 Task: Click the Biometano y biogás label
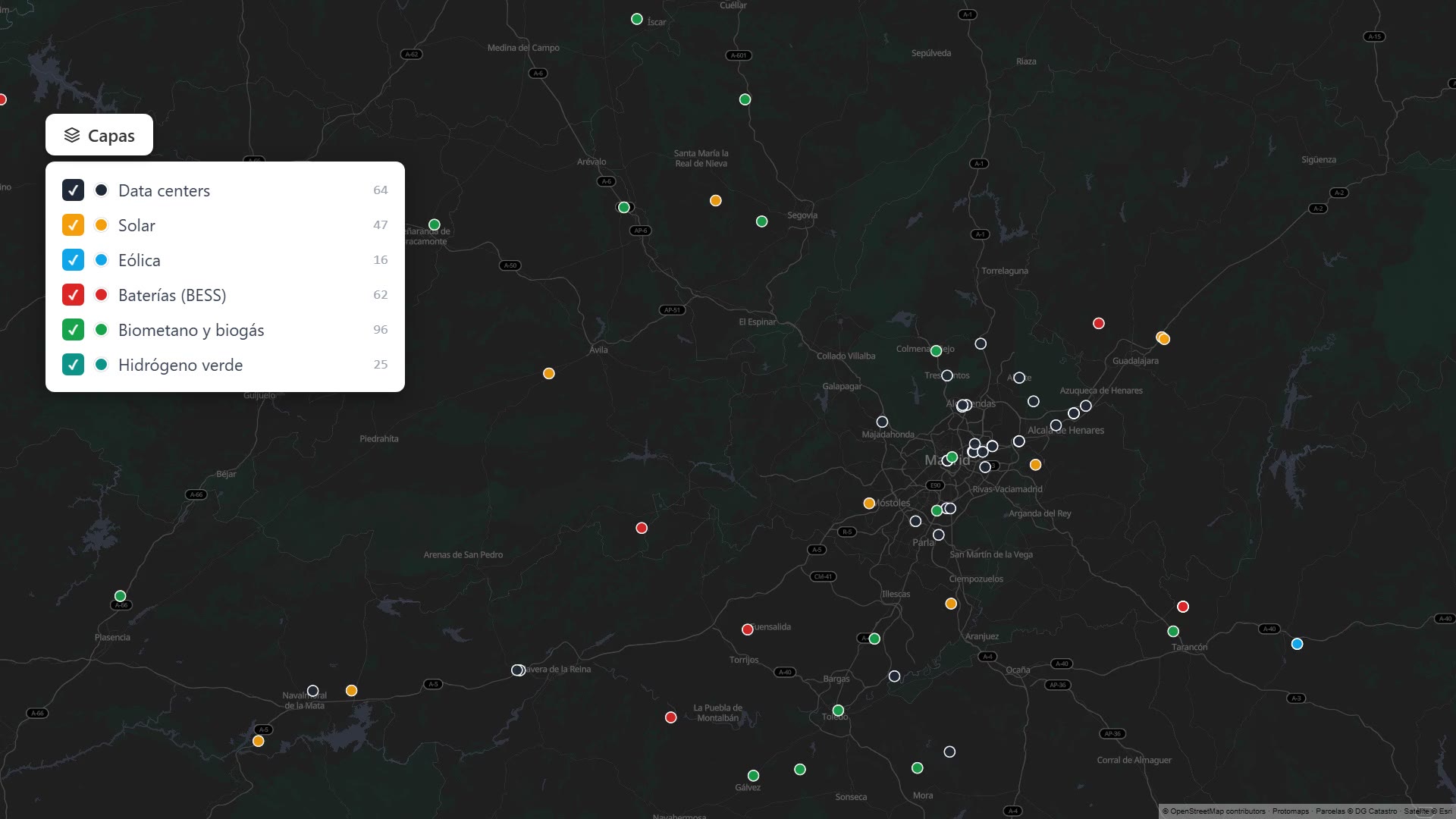point(191,331)
